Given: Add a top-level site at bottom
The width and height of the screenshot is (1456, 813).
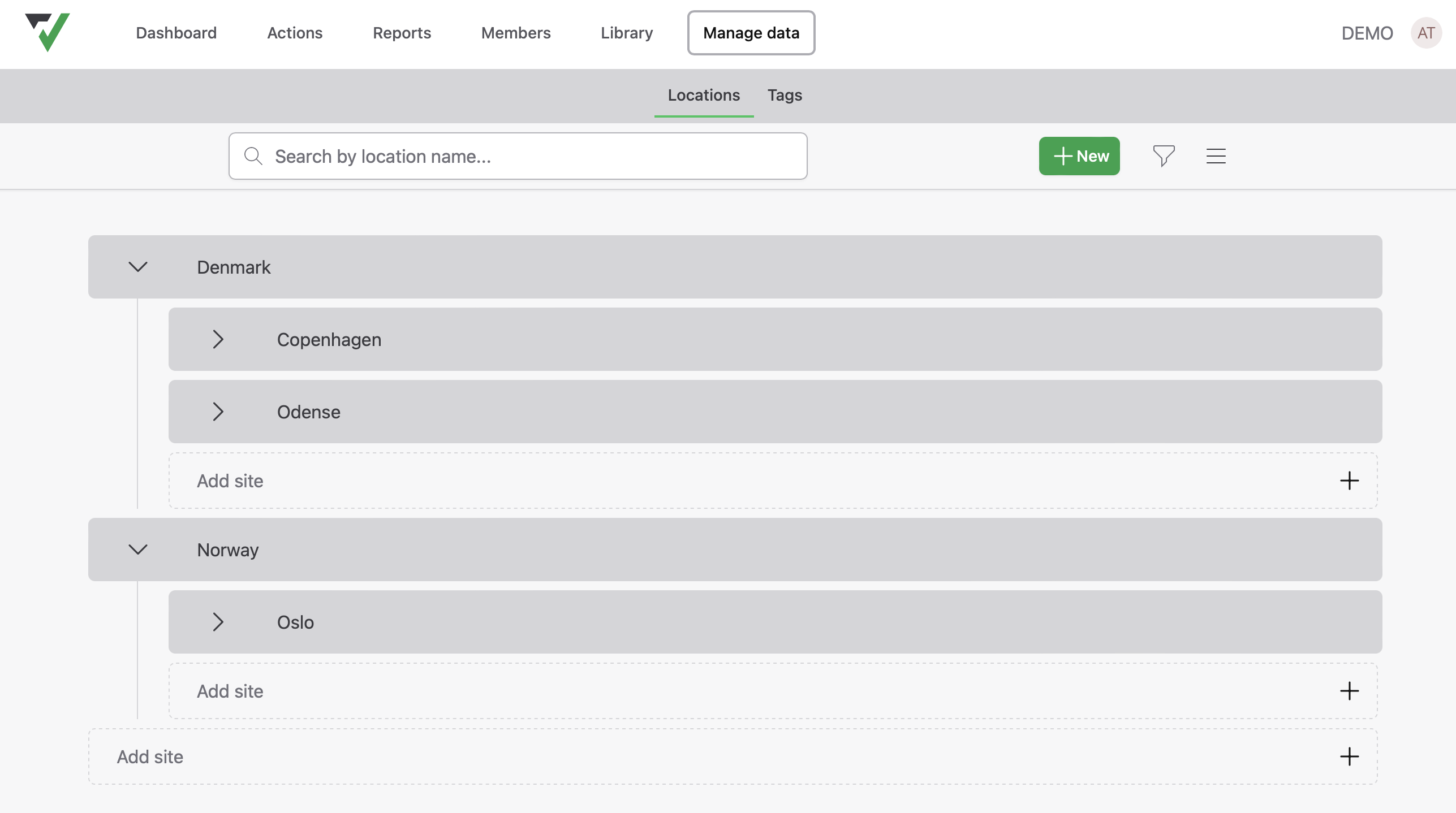Looking at the screenshot, I should pos(733,756).
